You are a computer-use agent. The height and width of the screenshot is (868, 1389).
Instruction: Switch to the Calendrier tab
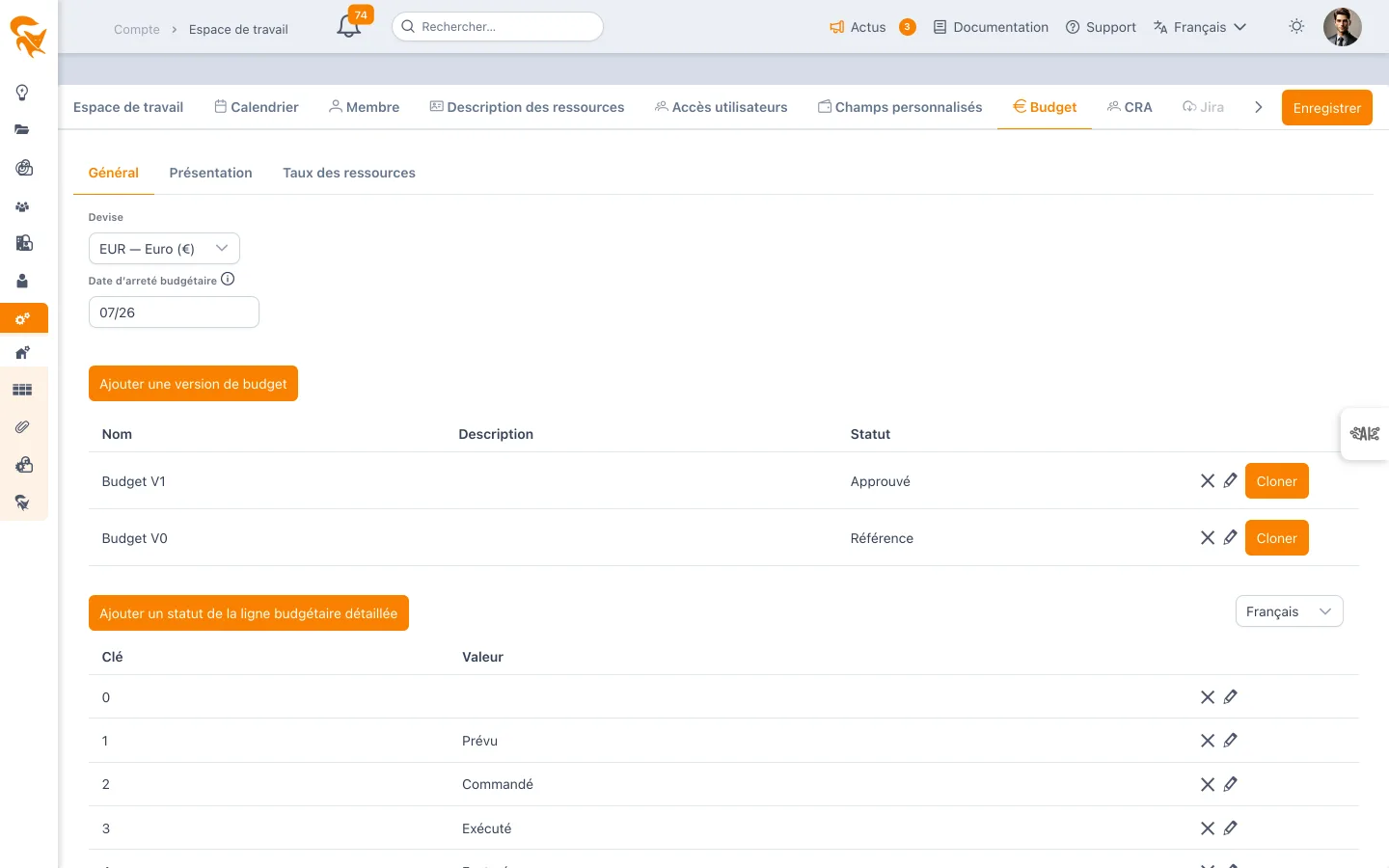pyautogui.click(x=257, y=107)
